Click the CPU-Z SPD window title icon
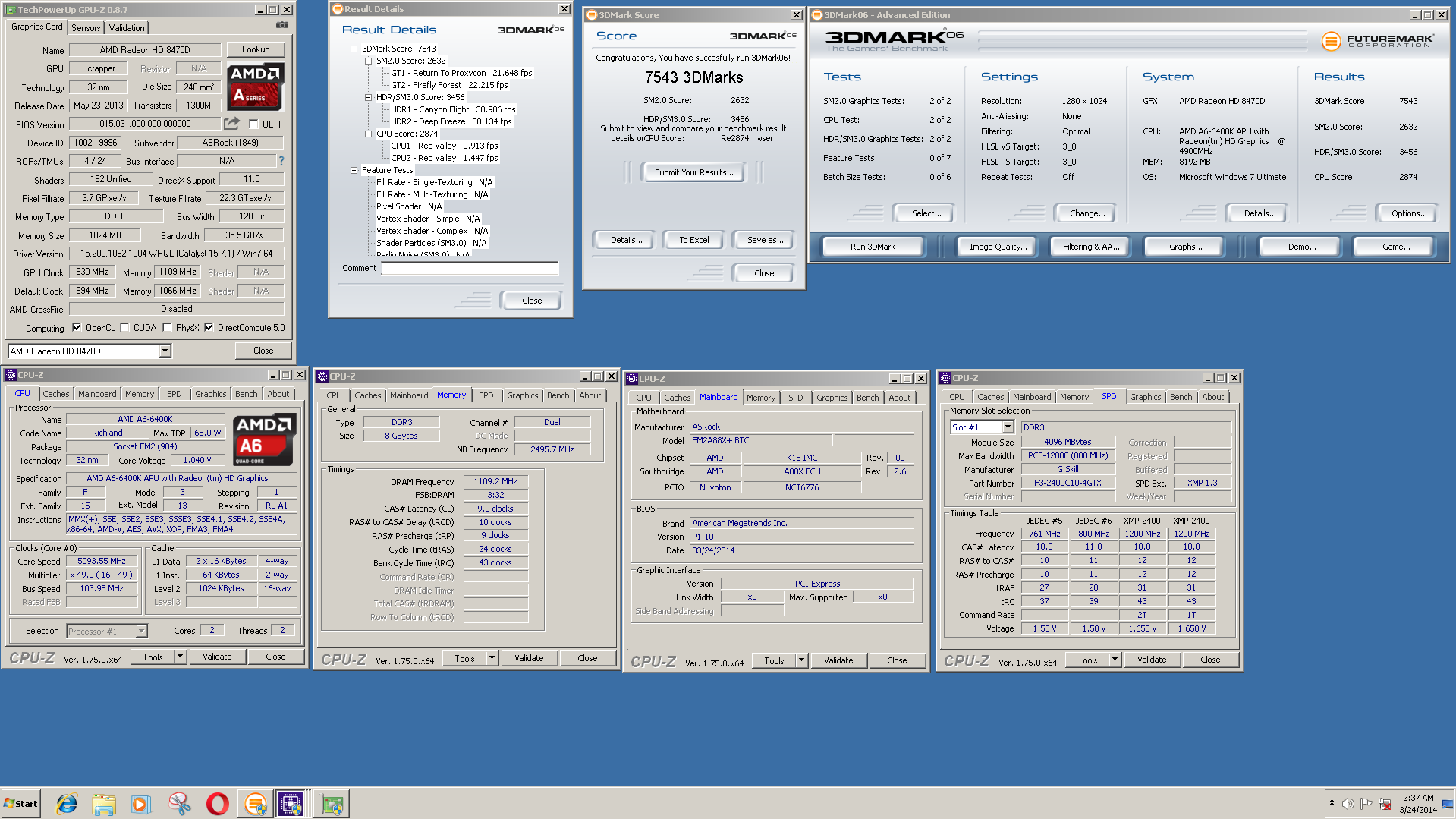Image resolution: width=1456 pixels, height=819 pixels. click(945, 377)
